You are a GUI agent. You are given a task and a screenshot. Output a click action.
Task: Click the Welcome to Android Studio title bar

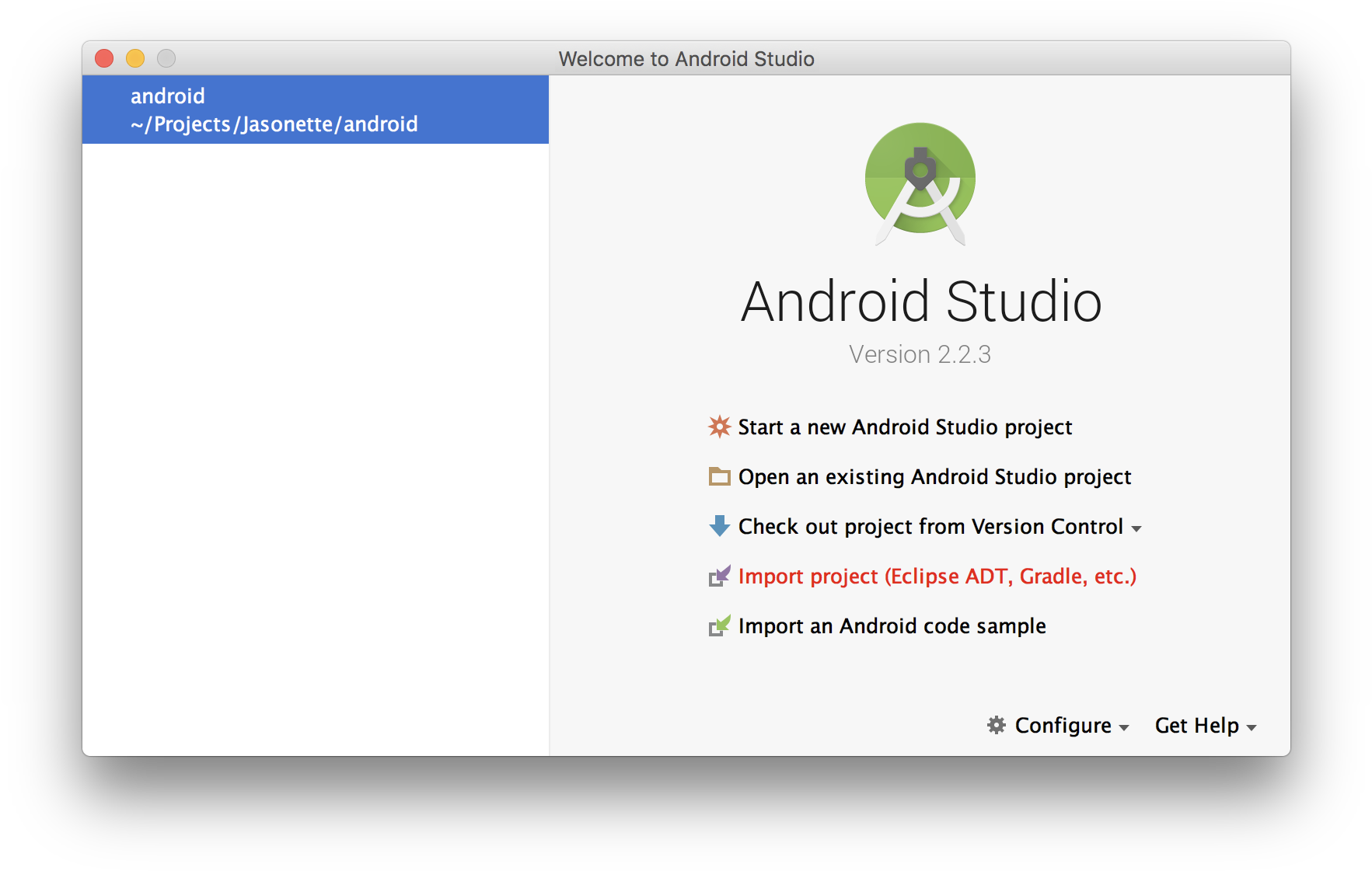coord(686,58)
